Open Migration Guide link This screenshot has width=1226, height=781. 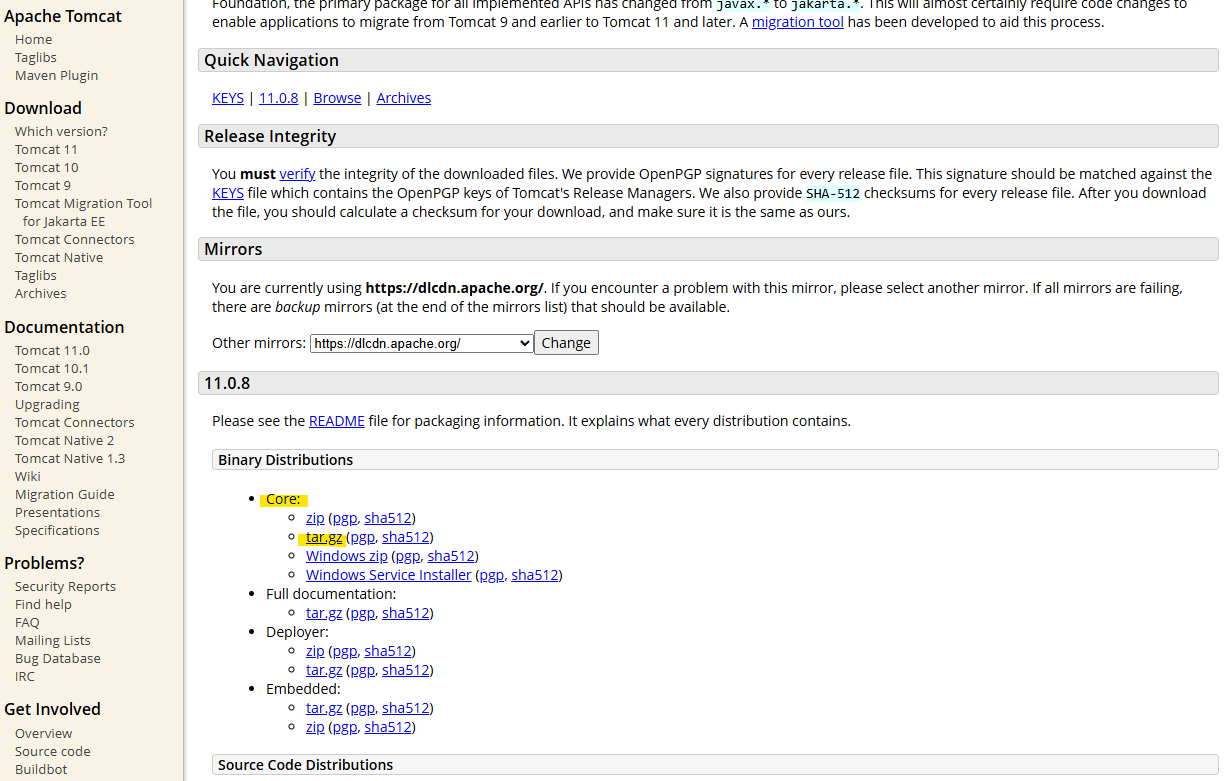65,494
